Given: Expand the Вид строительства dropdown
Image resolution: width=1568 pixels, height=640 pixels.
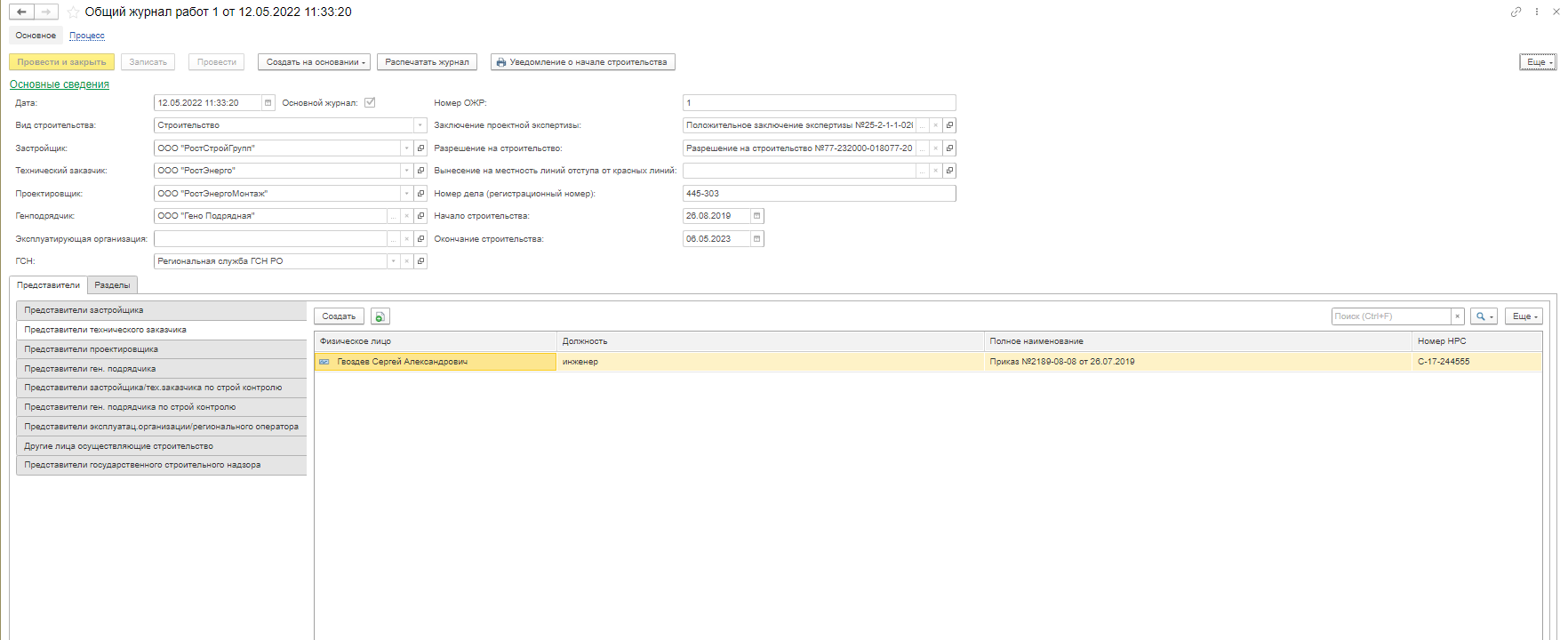Looking at the screenshot, I should point(420,125).
